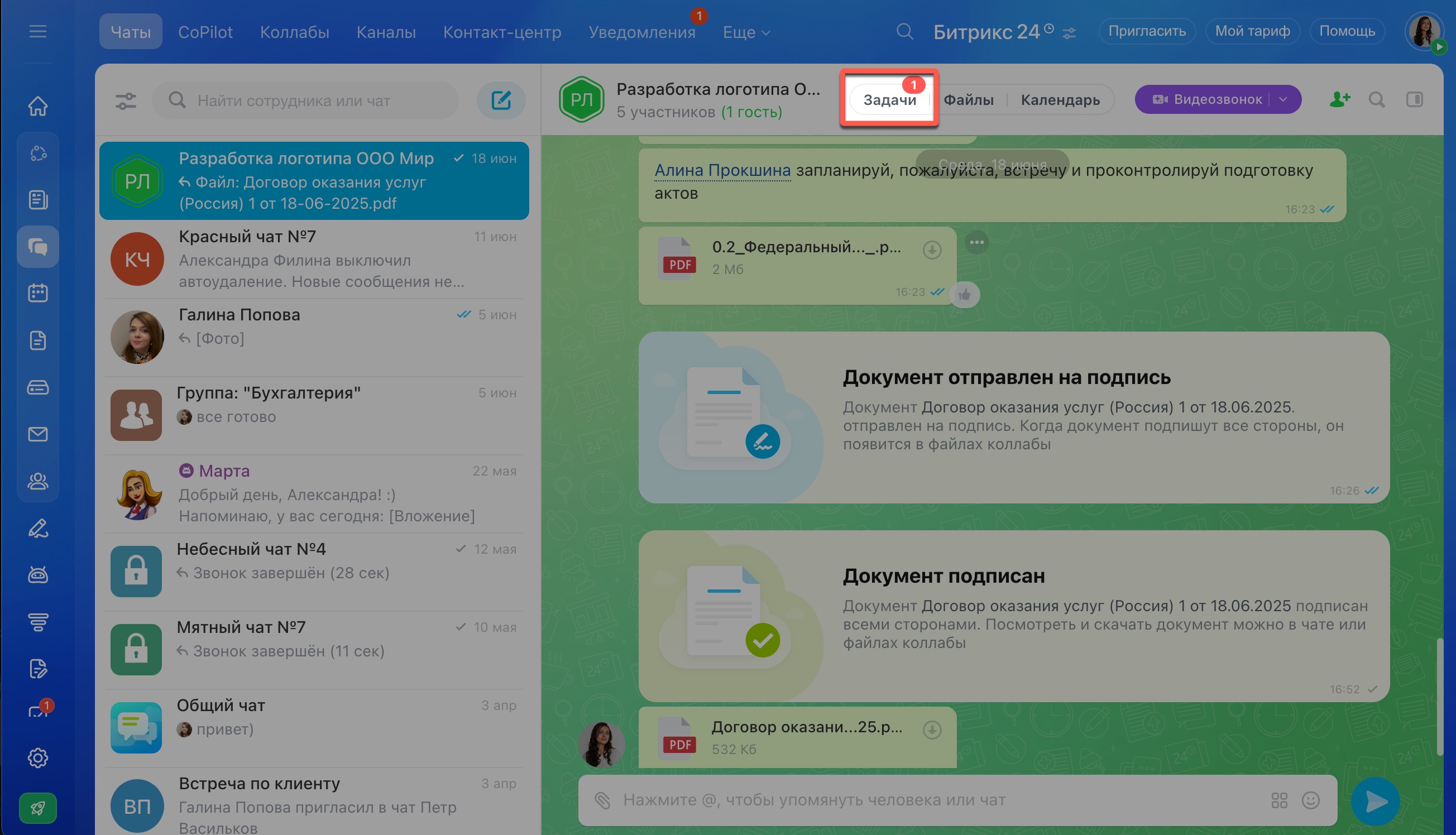This screenshot has width=1456, height=835.
Task: Open the Общий чат conversation
Action: point(314,727)
